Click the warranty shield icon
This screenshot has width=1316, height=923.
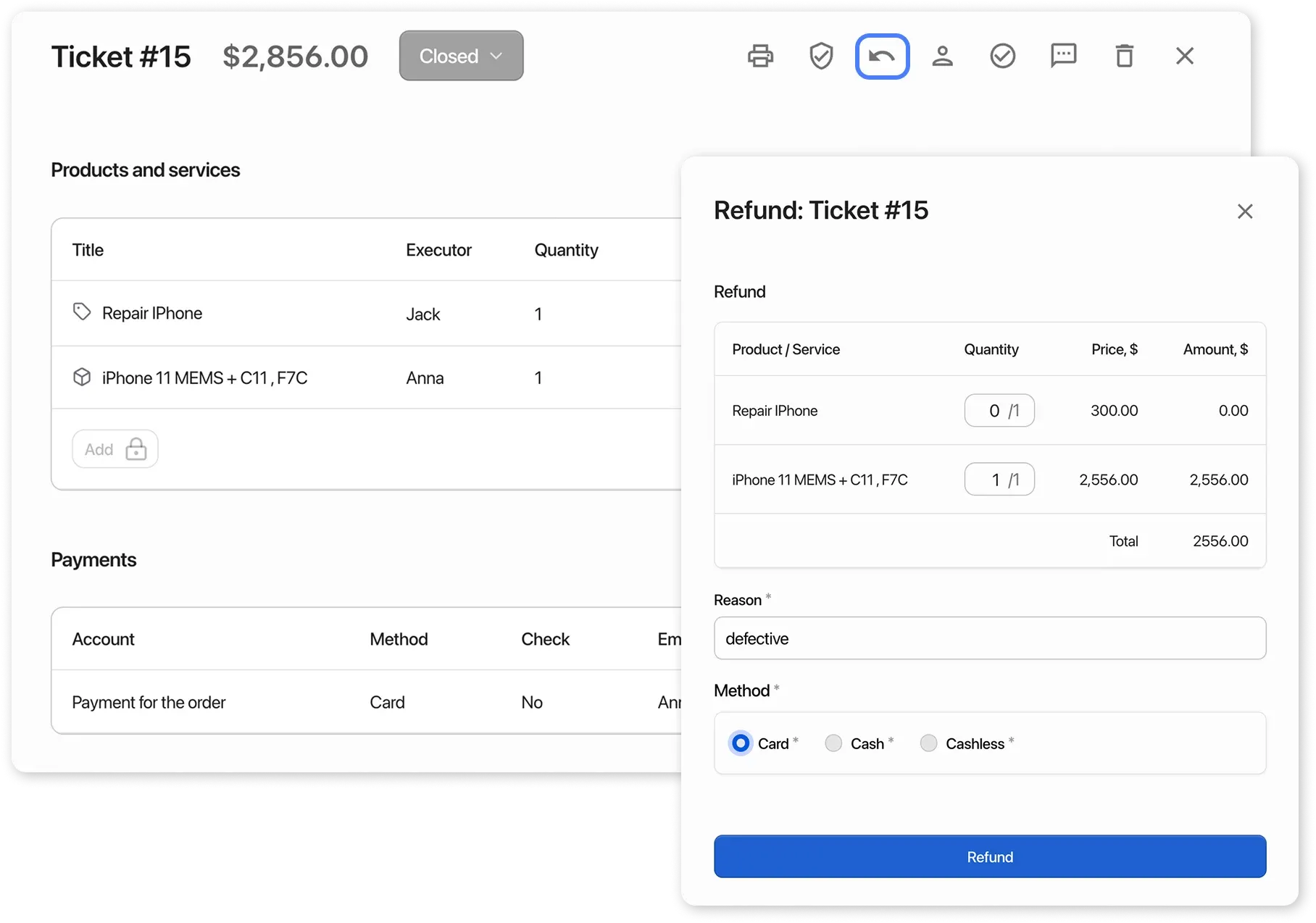pyautogui.click(x=821, y=55)
